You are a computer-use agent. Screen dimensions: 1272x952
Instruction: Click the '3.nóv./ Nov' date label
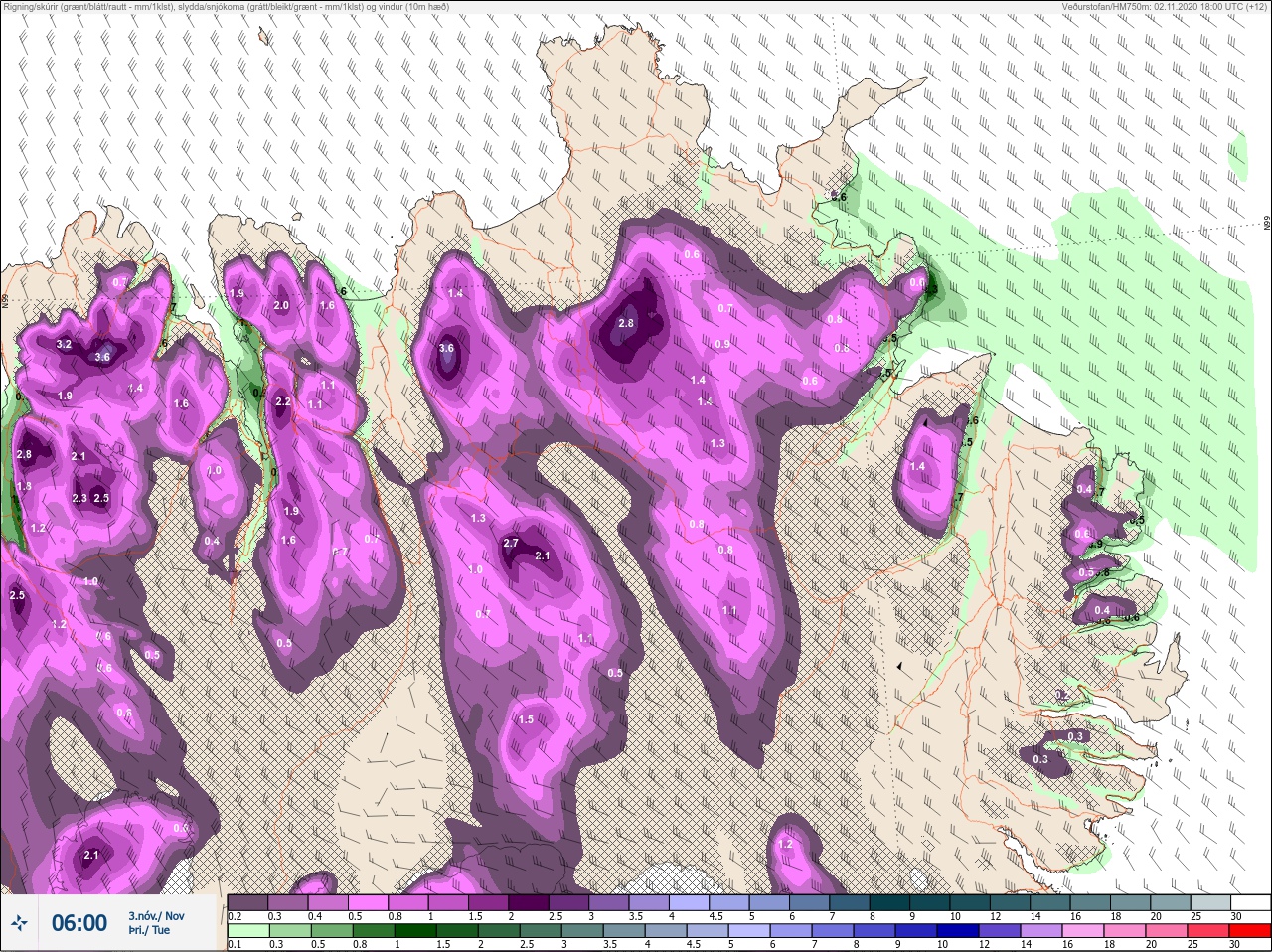tap(155, 916)
